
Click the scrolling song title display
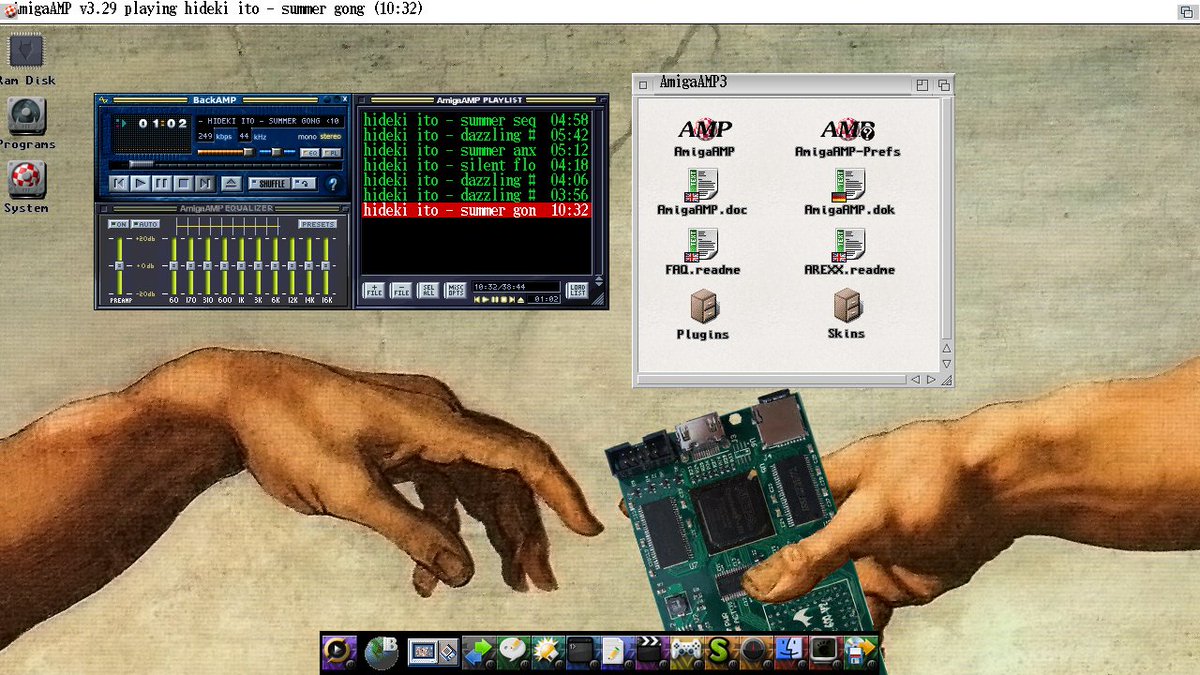[270, 121]
